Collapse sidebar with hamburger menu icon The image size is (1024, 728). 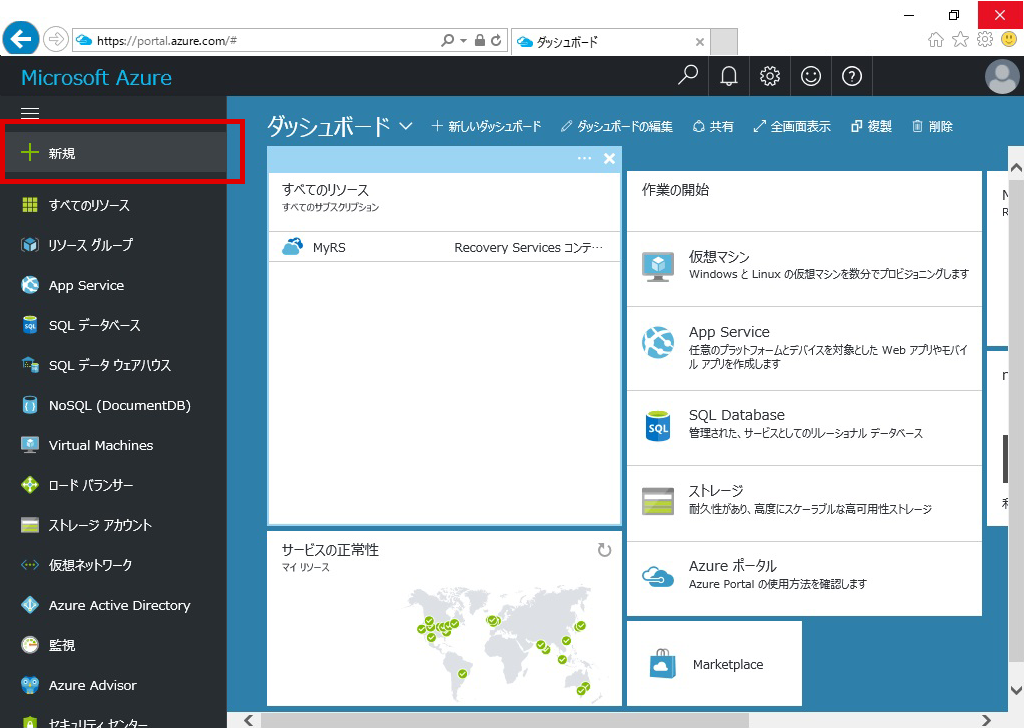click(x=30, y=113)
